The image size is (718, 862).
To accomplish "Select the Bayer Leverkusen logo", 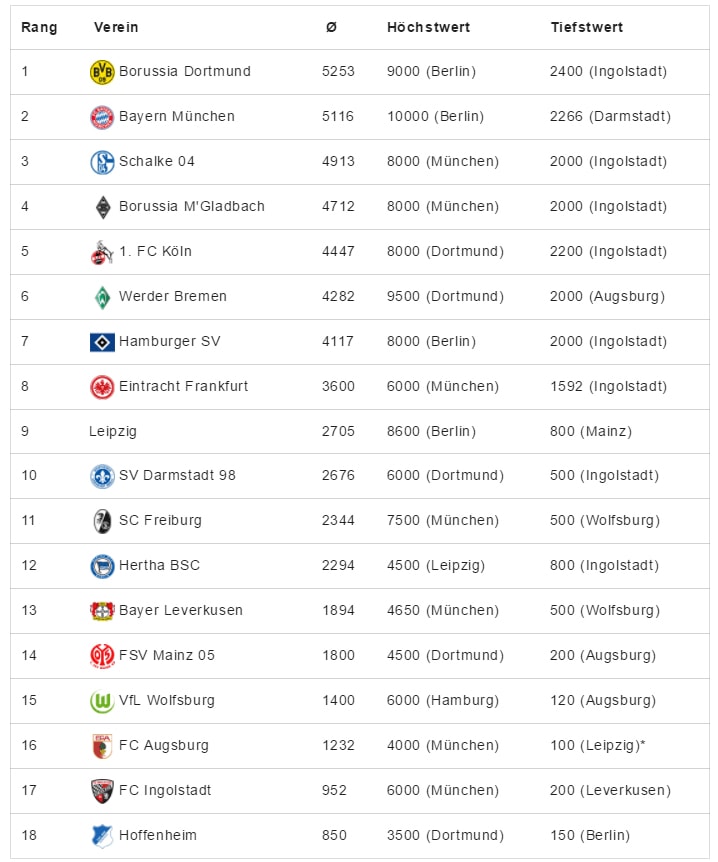I will click(102, 611).
